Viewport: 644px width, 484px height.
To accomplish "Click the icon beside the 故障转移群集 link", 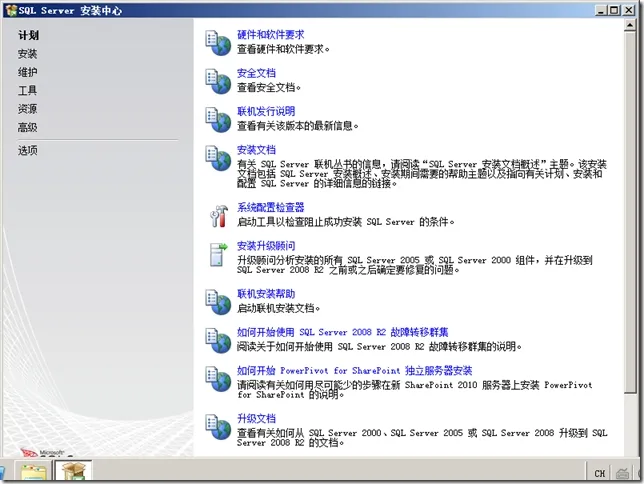I will [218, 340].
